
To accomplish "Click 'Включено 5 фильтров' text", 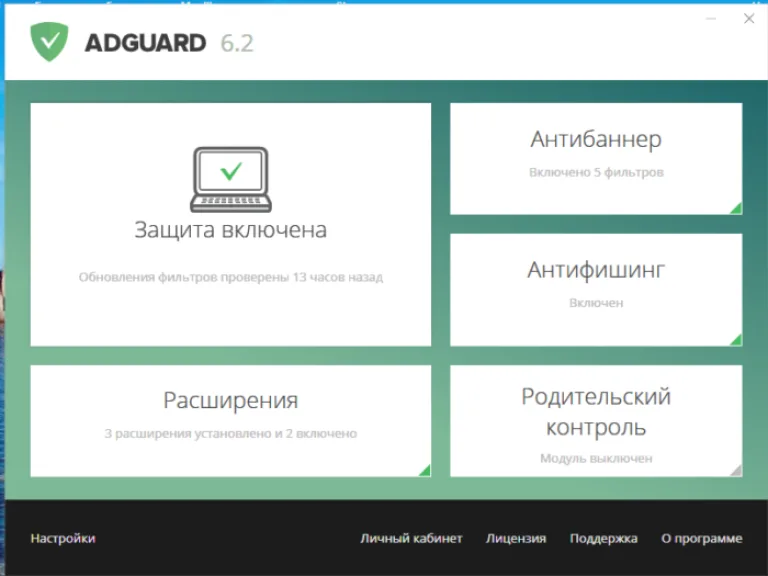I will coord(596,172).
